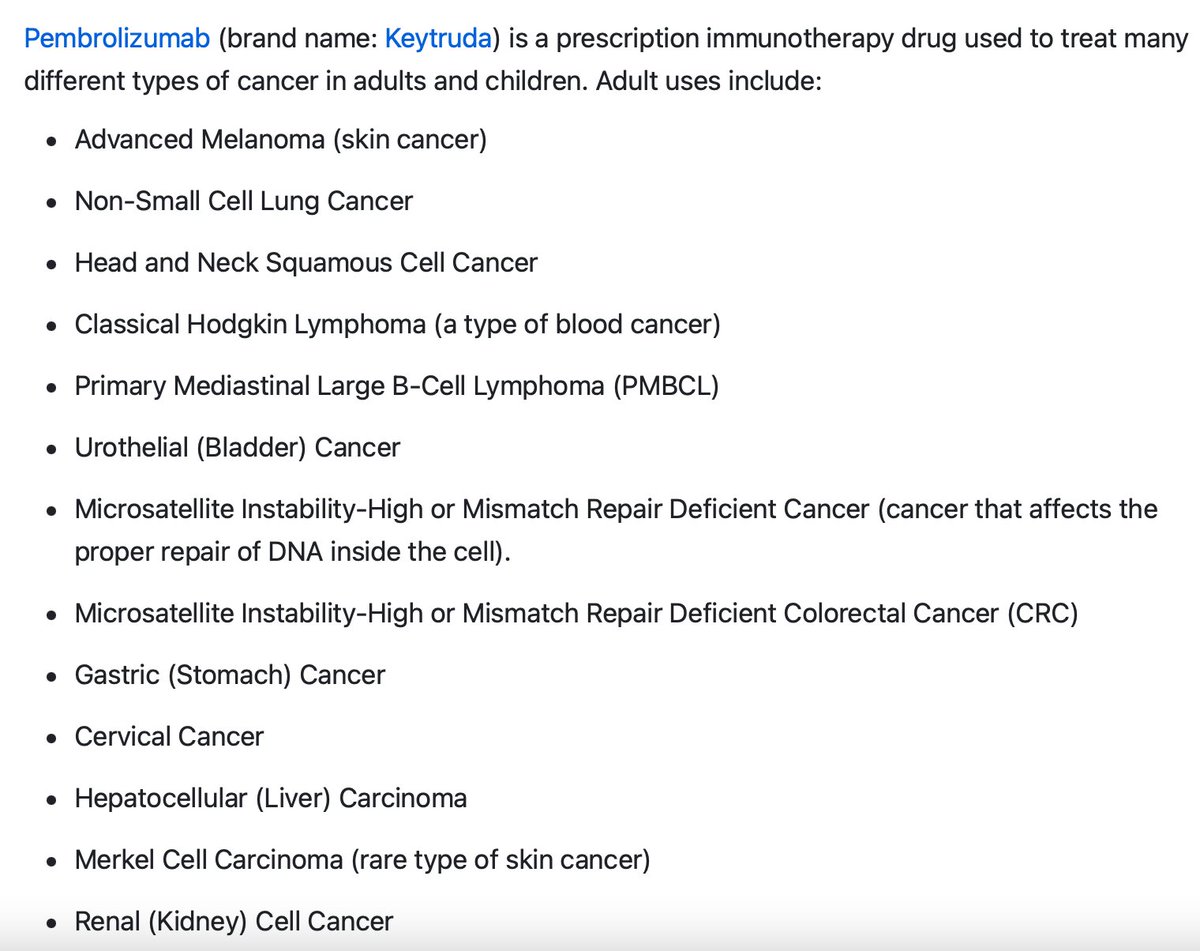
Task: Select the Cervical Cancer list item
Action: tap(169, 737)
